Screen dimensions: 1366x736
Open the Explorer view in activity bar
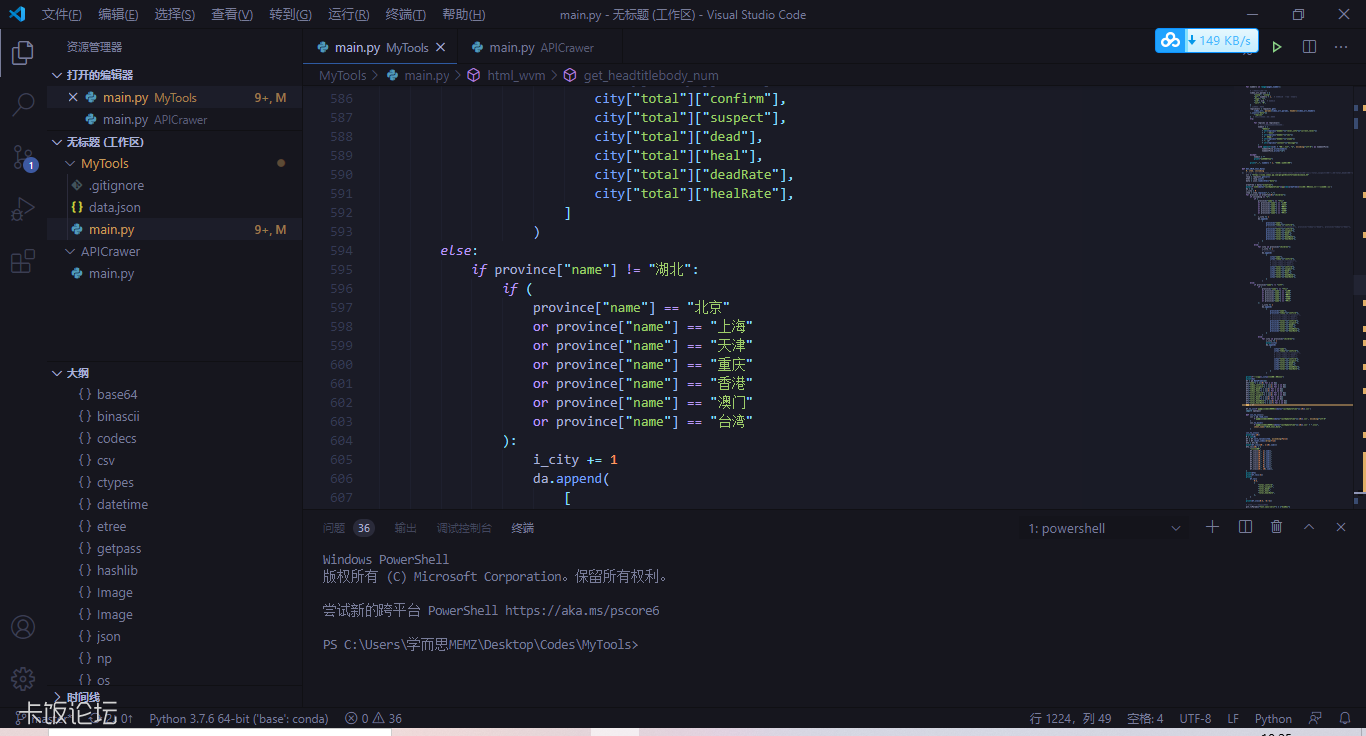click(x=23, y=52)
